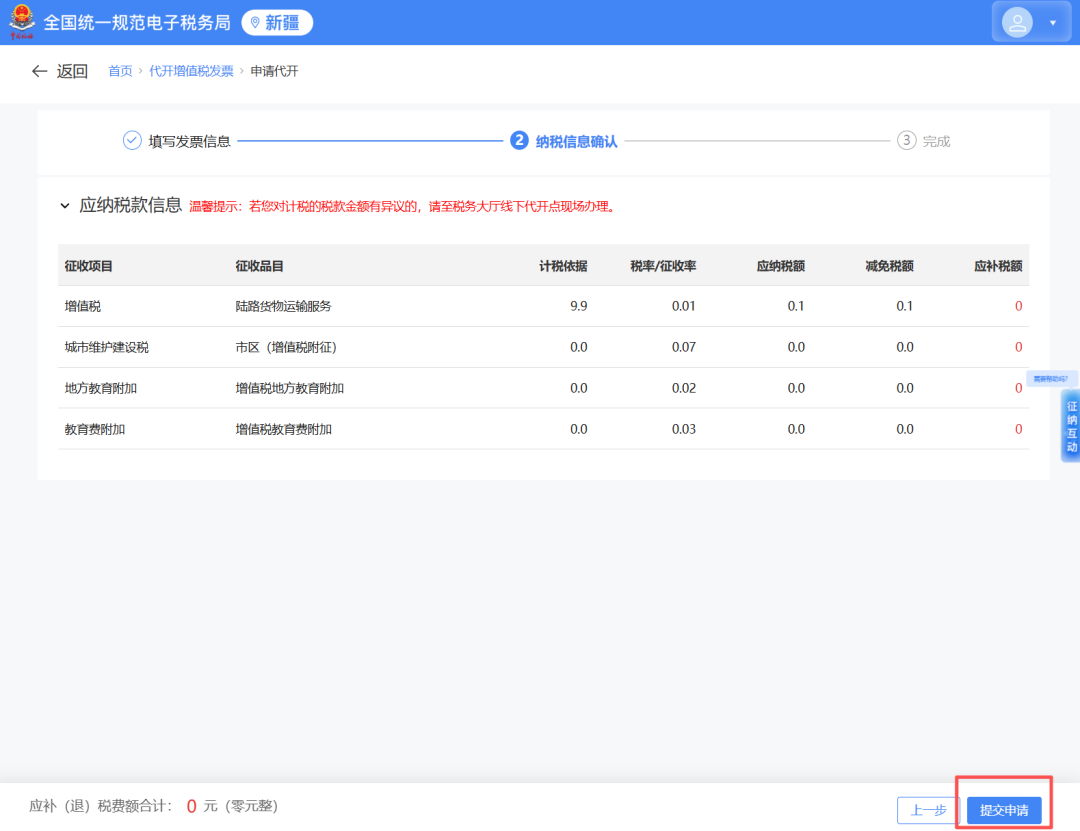Select the 城市维护建设税 row cell
This screenshot has height=831, width=1080.
coord(107,347)
